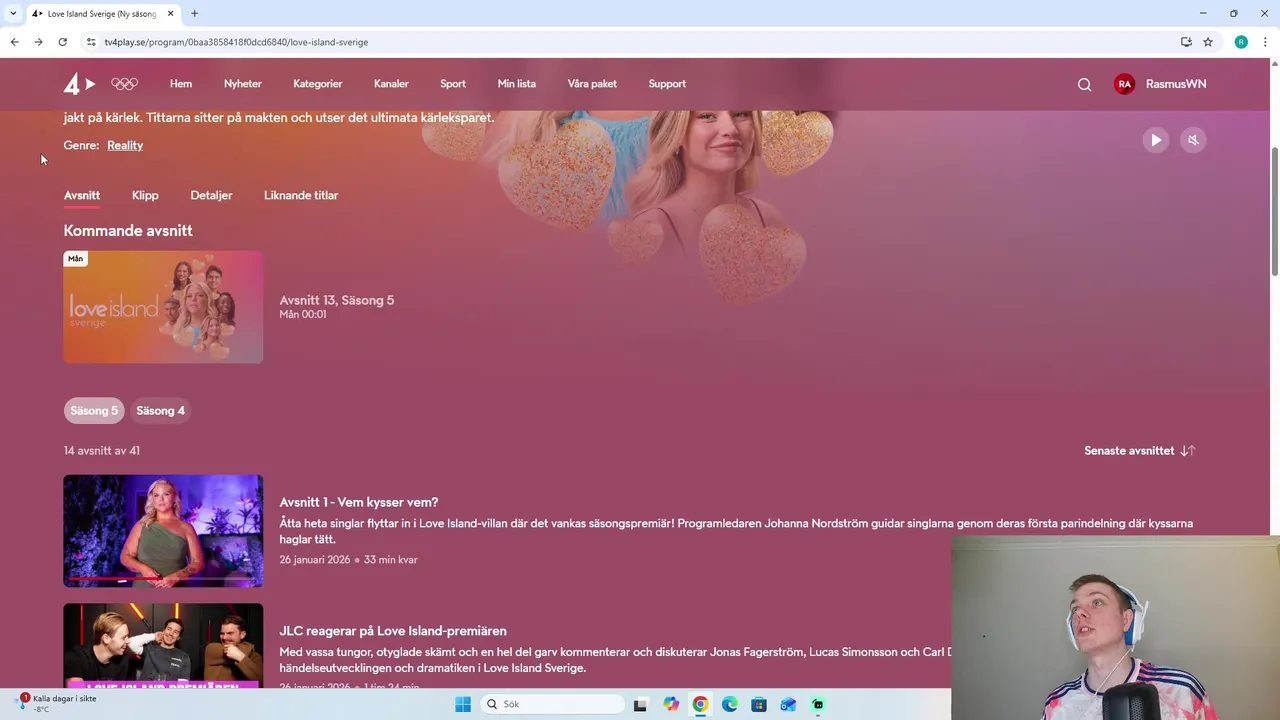Image resolution: width=1280 pixels, height=720 pixels.
Task: Open upcoming Avsnitt 13 thumbnail
Action: [x=163, y=307]
